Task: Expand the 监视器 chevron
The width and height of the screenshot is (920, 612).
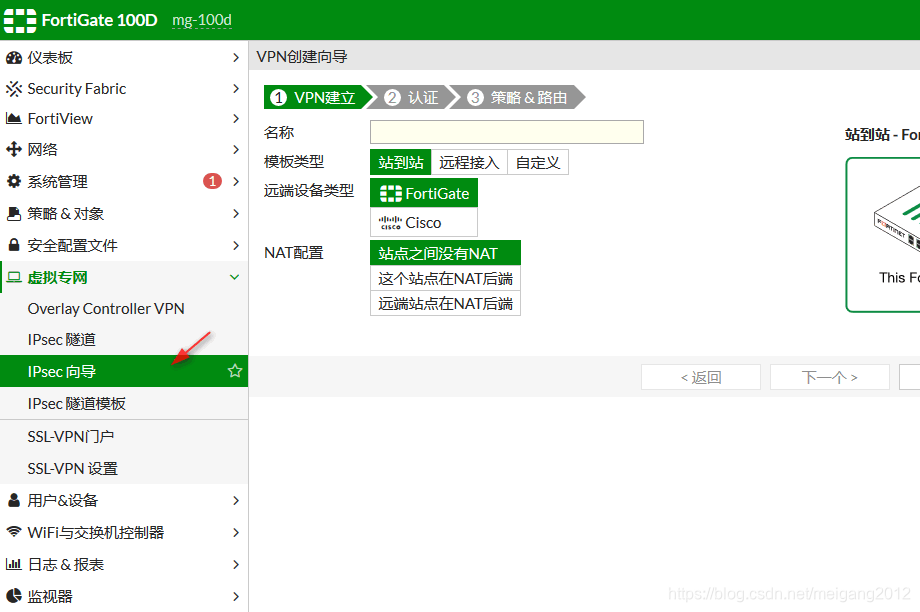Action: tap(236, 597)
